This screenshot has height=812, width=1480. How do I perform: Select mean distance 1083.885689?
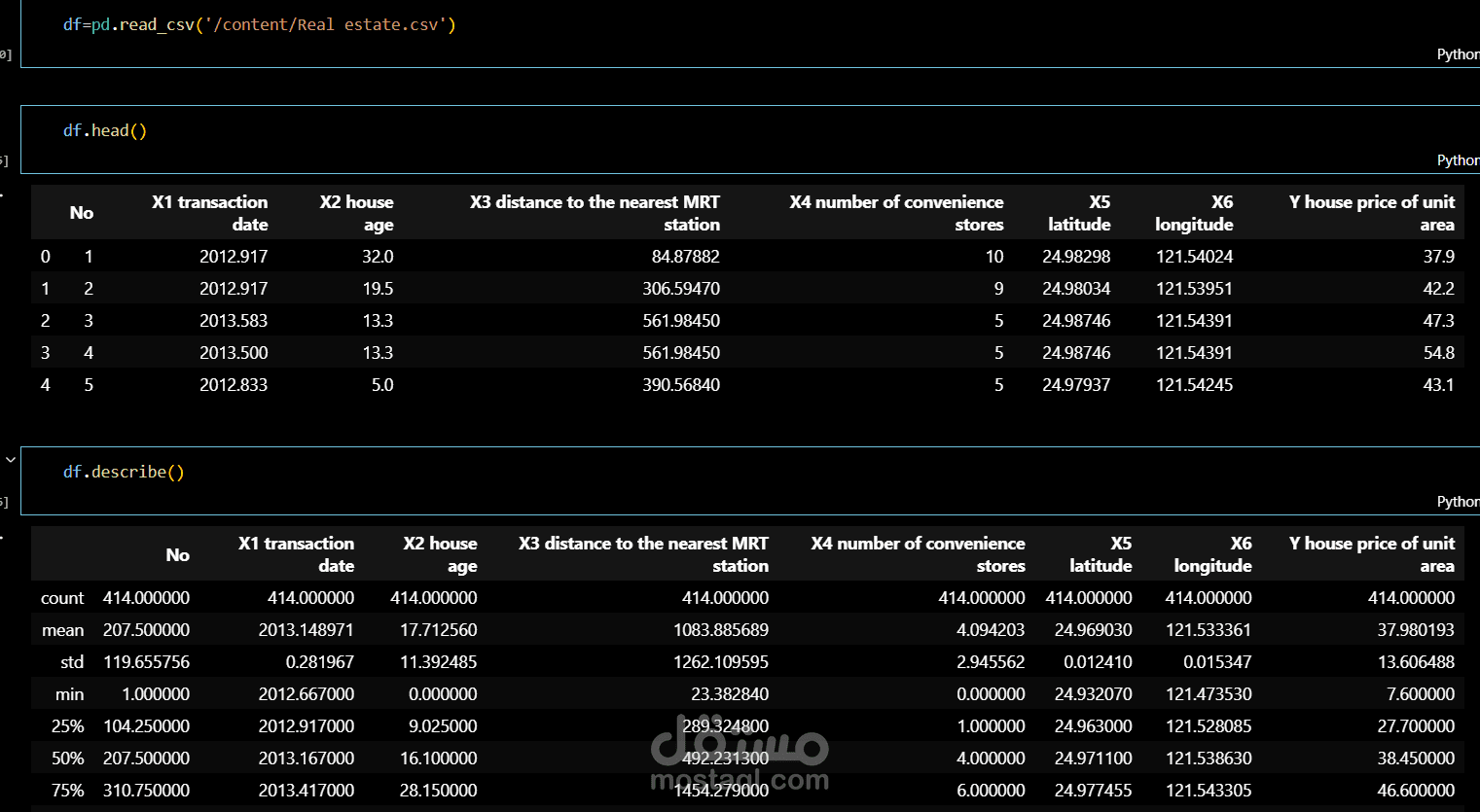pyautogui.click(x=720, y=630)
